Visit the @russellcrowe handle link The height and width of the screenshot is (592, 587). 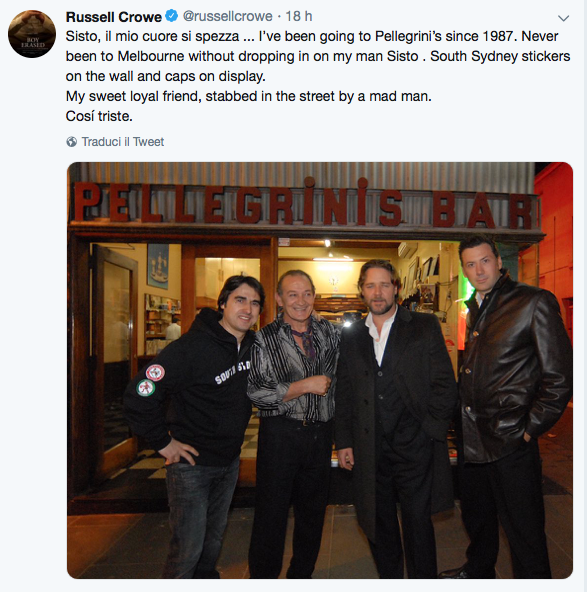coord(228,16)
